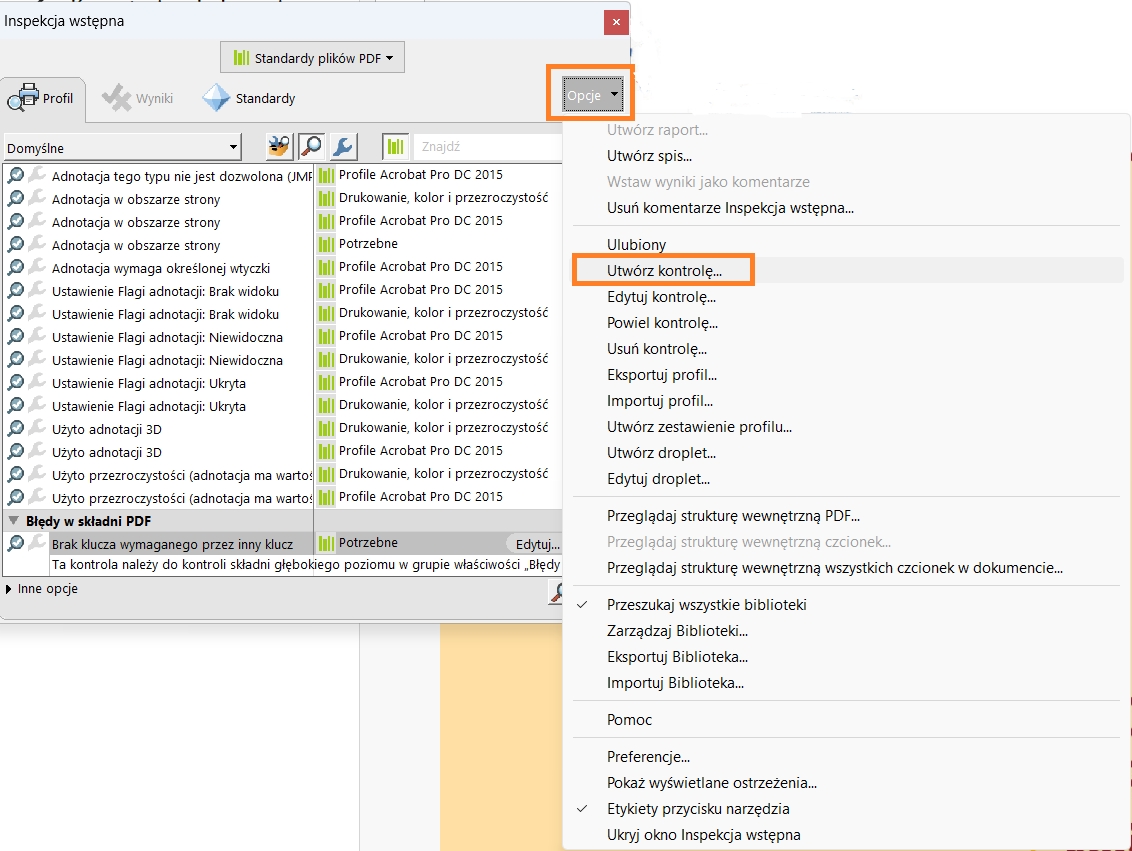Select Przeglądaj strukturę wewnętrzną wszystkich czcionek entry
The height and width of the screenshot is (851, 1132).
coord(835,568)
